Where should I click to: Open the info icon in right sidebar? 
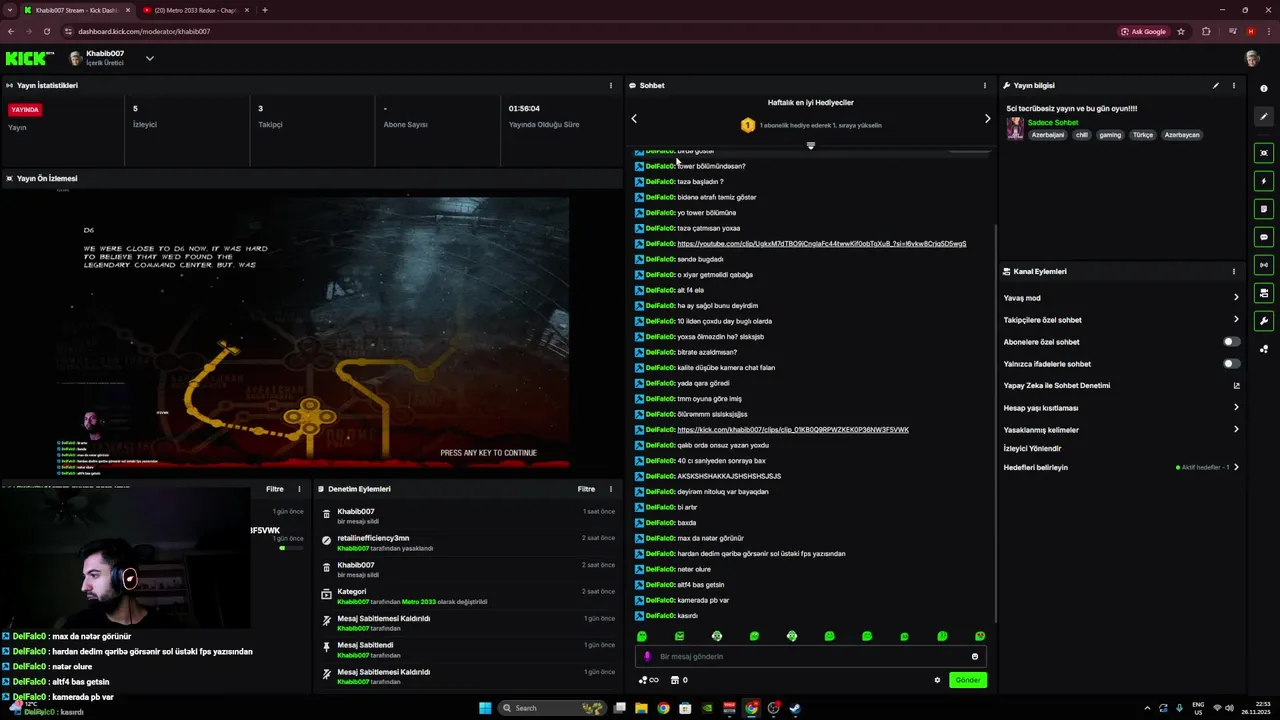(1264, 89)
